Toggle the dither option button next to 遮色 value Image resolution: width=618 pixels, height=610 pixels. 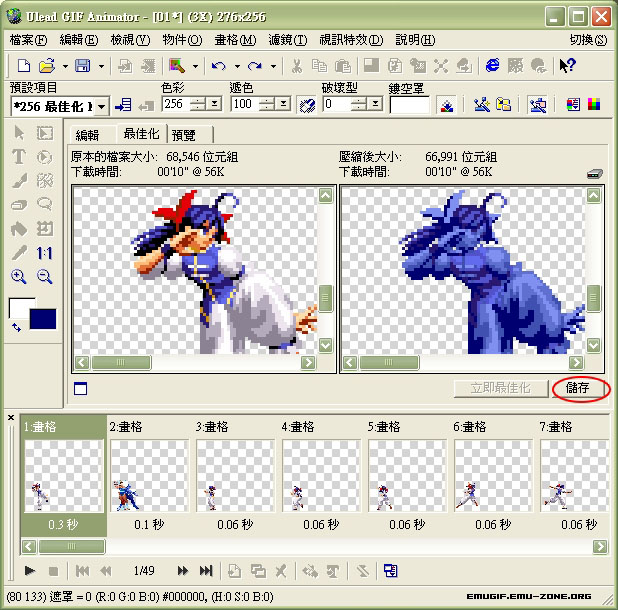(307, 105)
